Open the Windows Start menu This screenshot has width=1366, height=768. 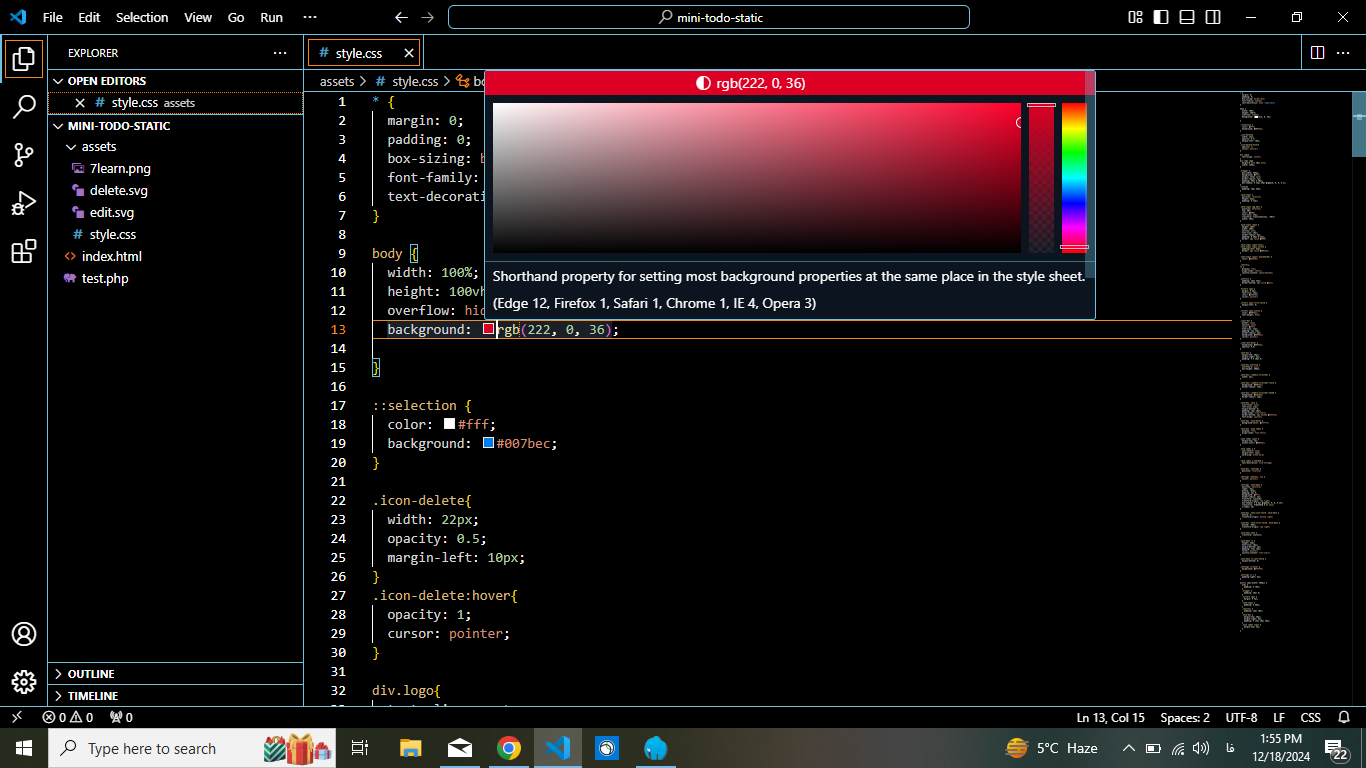pyautogui.click(x=24, y=748)
